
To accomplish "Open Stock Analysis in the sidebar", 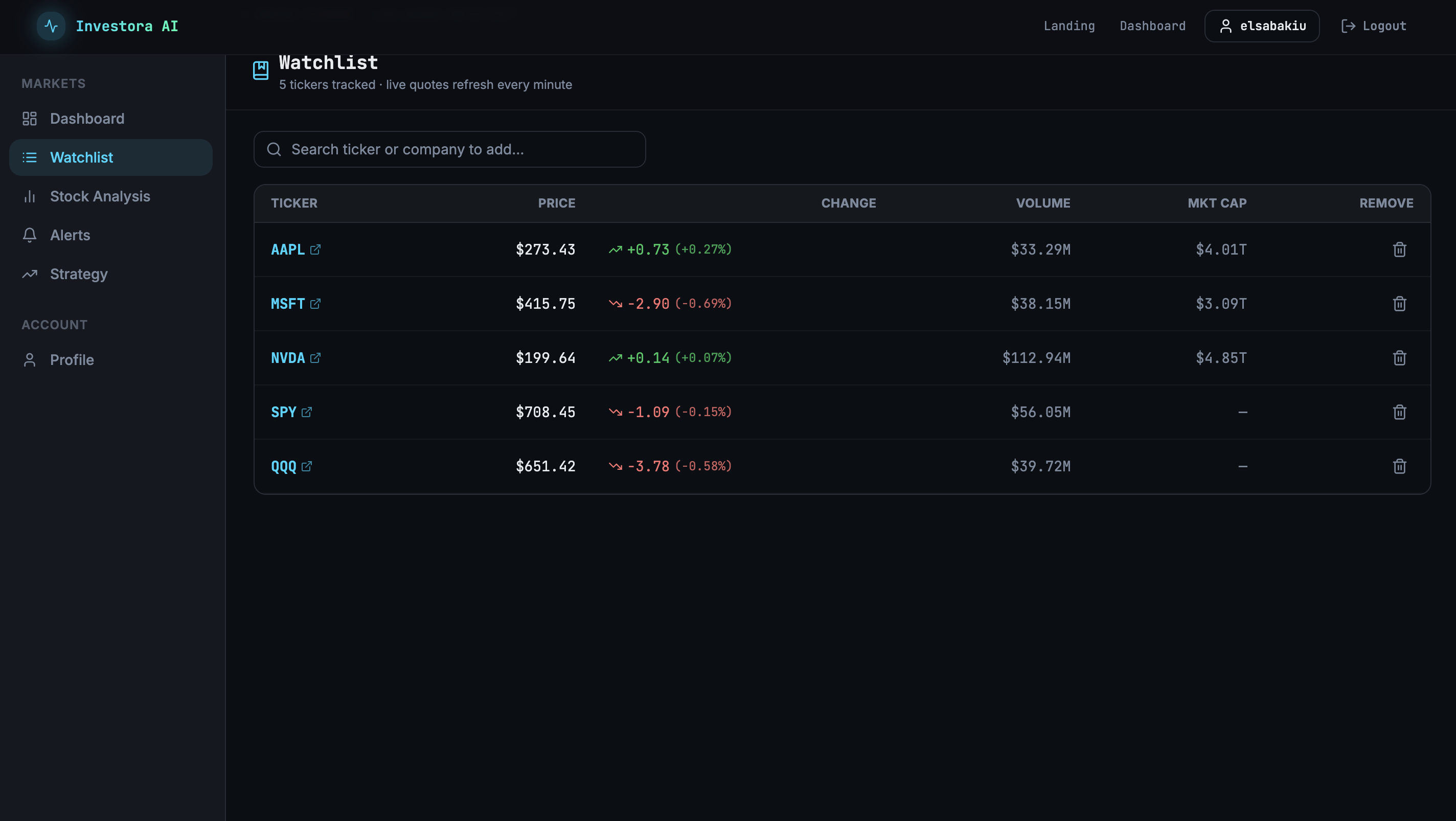I will pyautogui.click(x=111, y=196).
